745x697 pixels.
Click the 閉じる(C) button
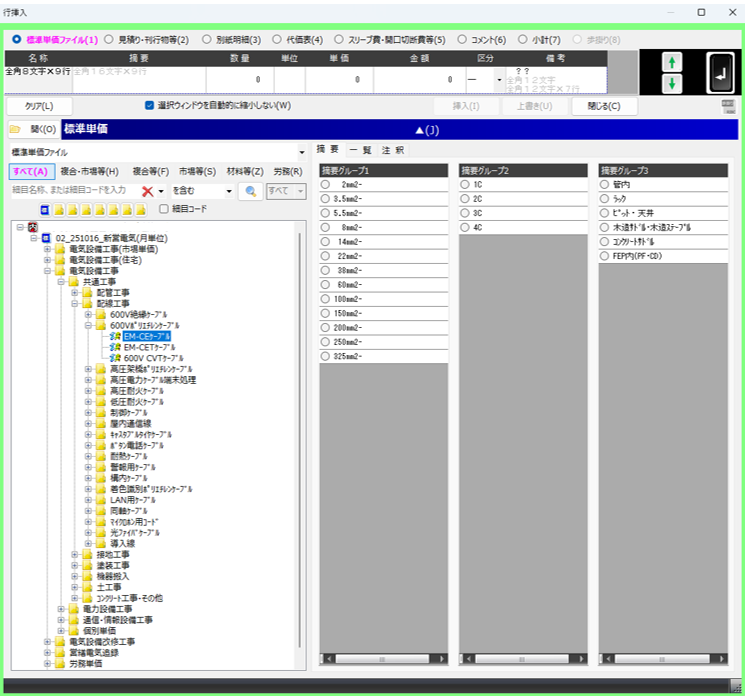tap(603, 106)
